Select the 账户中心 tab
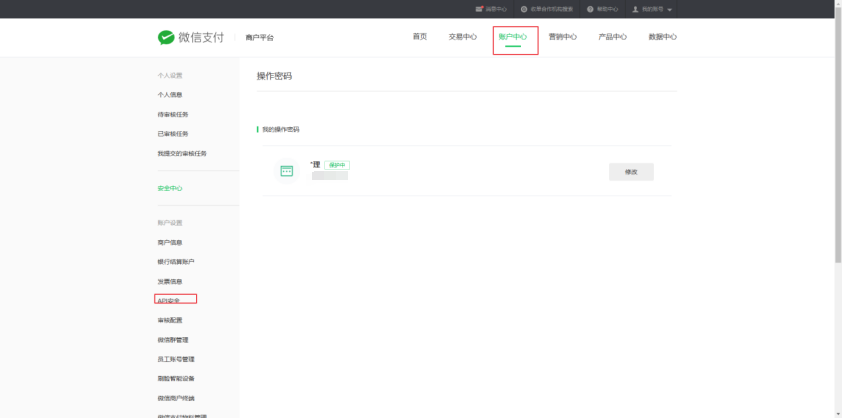842x418 pixels. 513,37
